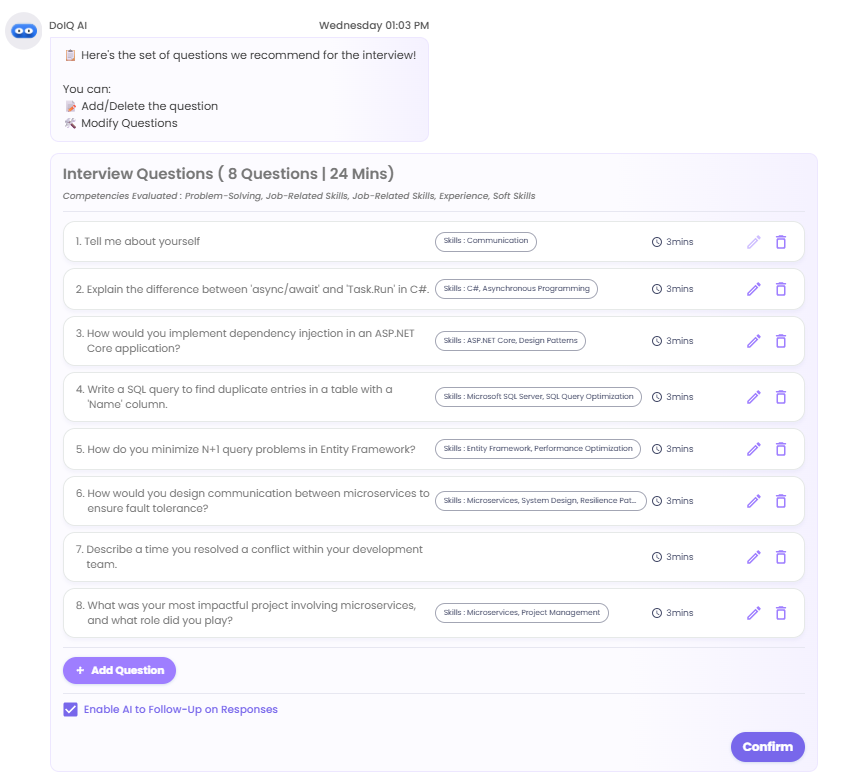
Task: Click the pencil icon for dependency injection question
Action: 754,341
